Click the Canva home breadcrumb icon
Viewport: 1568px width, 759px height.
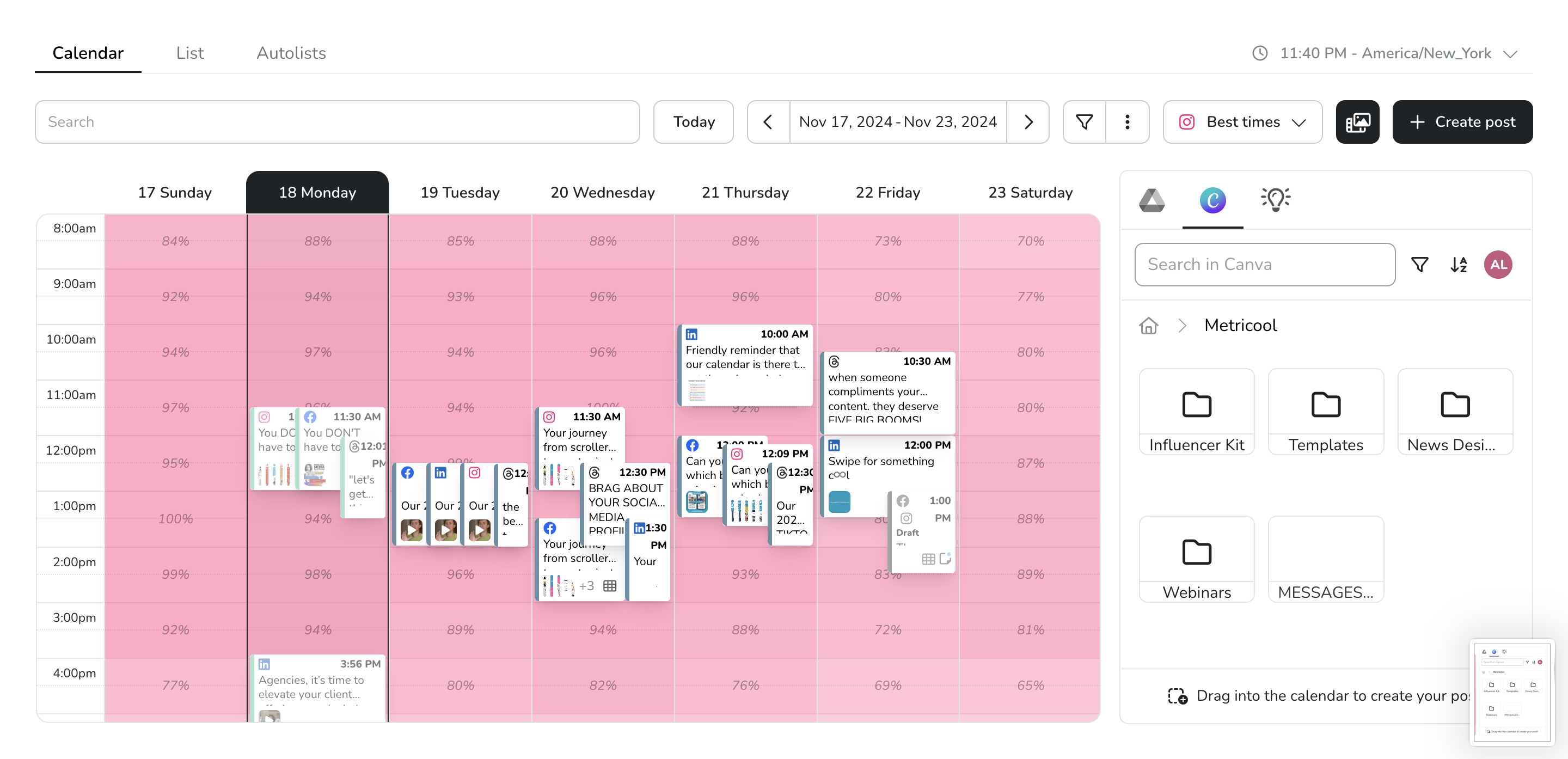coord(1148,326)
